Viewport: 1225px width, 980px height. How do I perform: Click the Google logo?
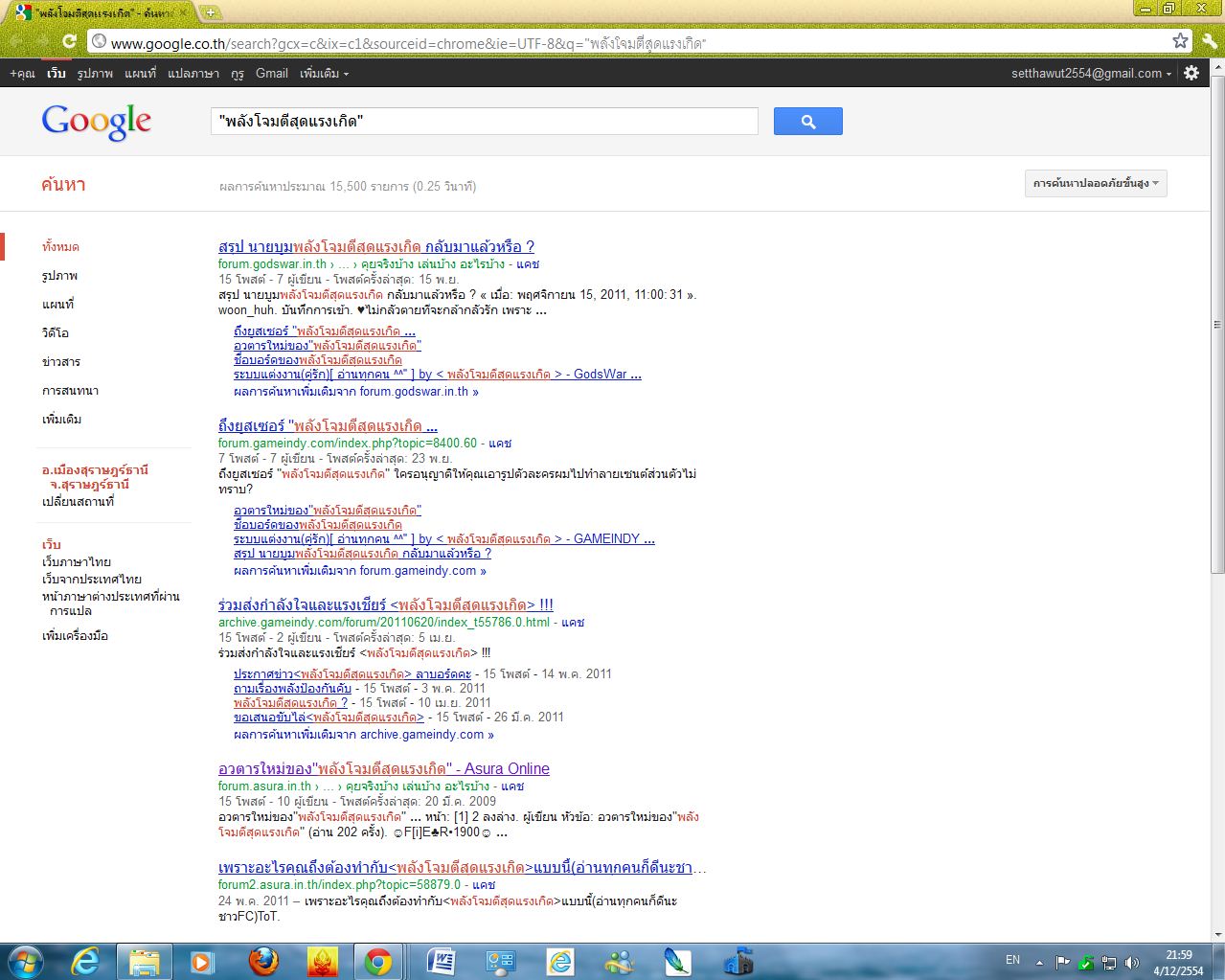97,122
